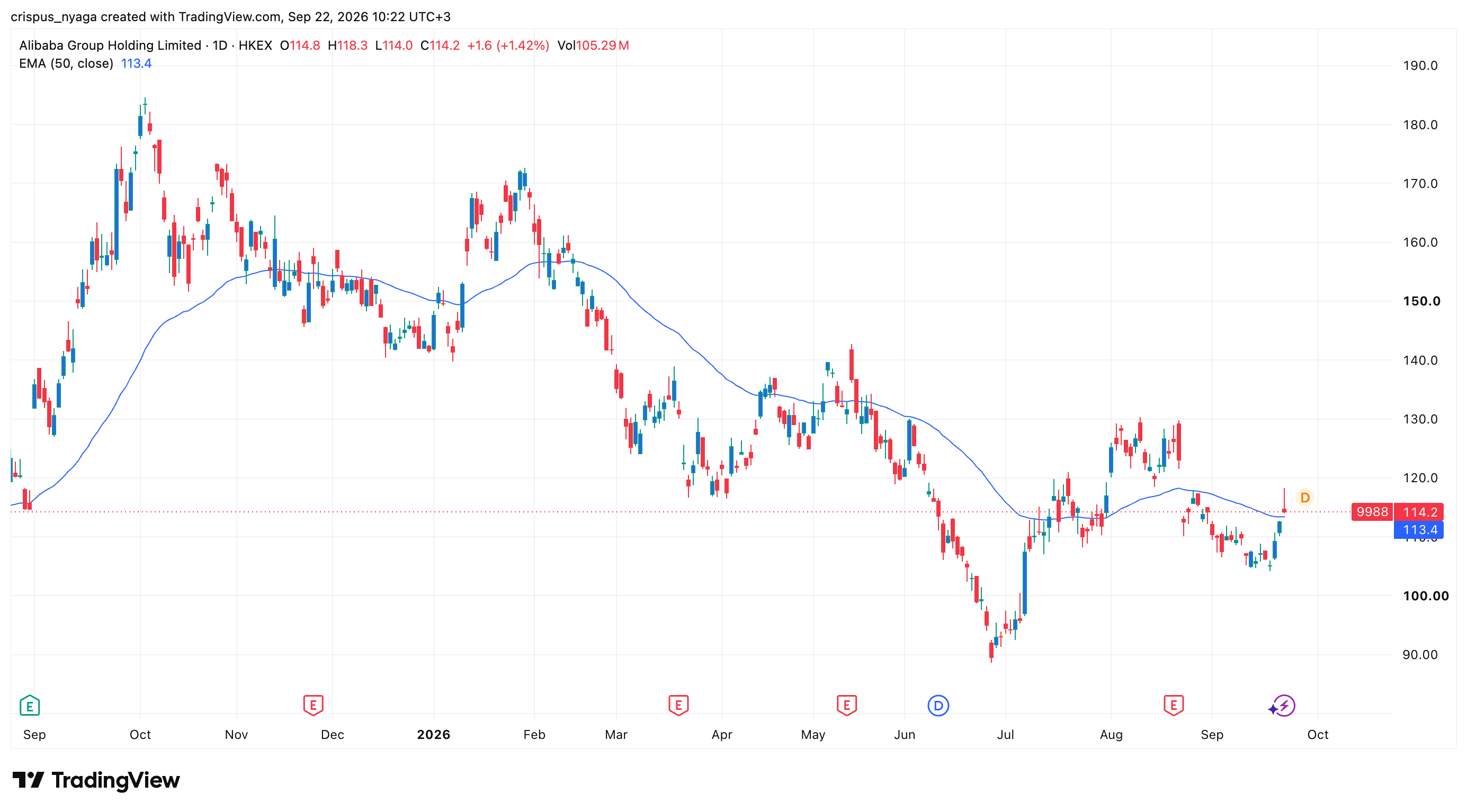Select the 2026 label on time axis
Image resolution: width=1467 pixels, height=812 pixels.
433,734
